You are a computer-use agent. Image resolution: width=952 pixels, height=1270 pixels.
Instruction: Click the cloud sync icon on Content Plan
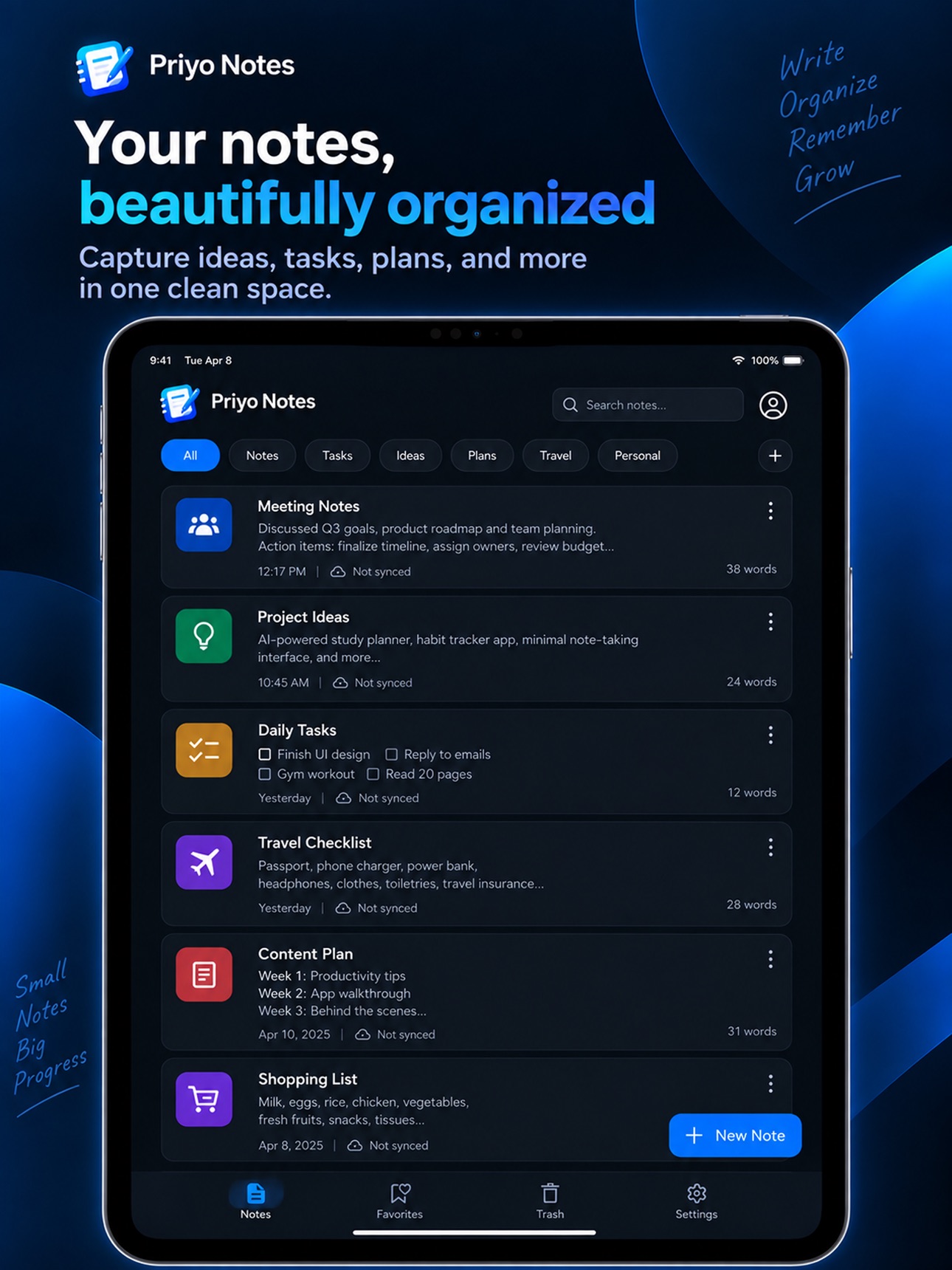pyautogui.click(x=362, y=1034)
